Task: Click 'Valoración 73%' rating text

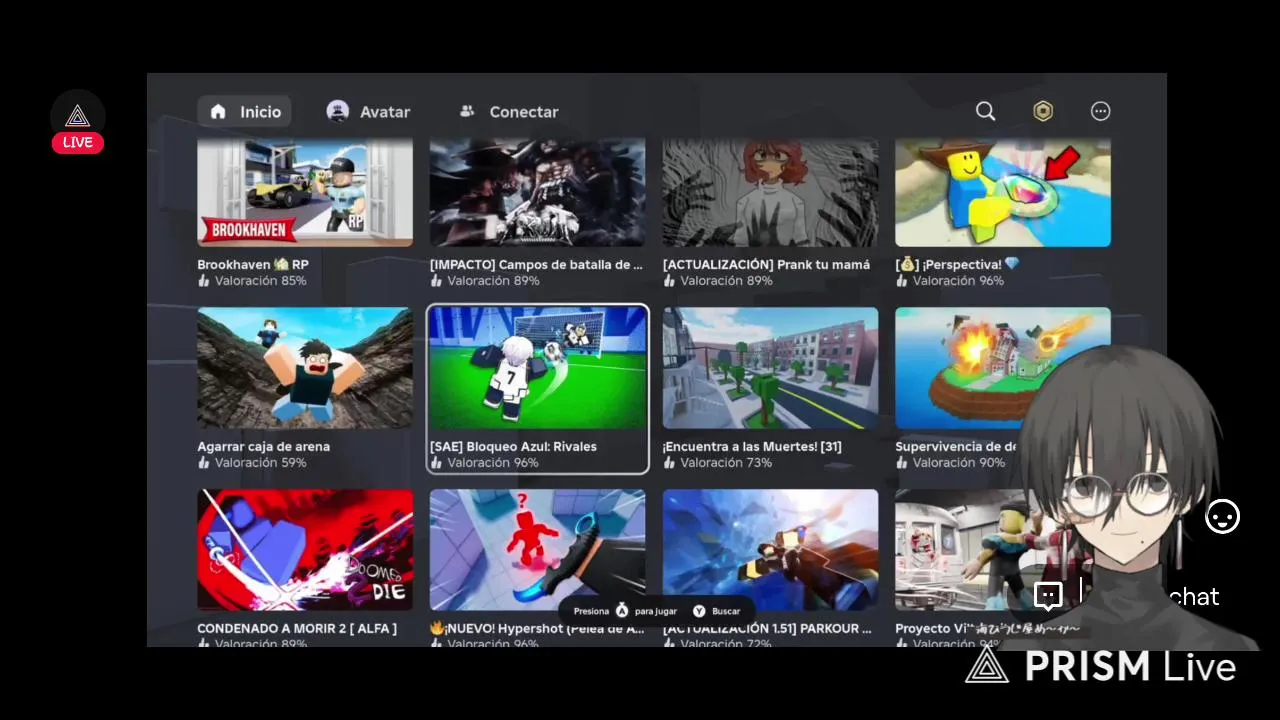Action: [726, 463]
